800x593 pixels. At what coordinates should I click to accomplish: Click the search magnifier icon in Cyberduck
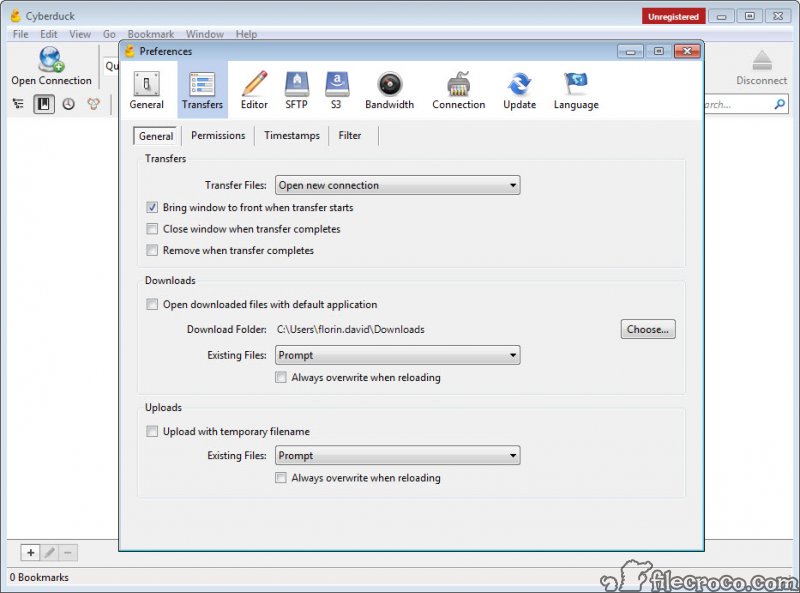coord(780,104)
